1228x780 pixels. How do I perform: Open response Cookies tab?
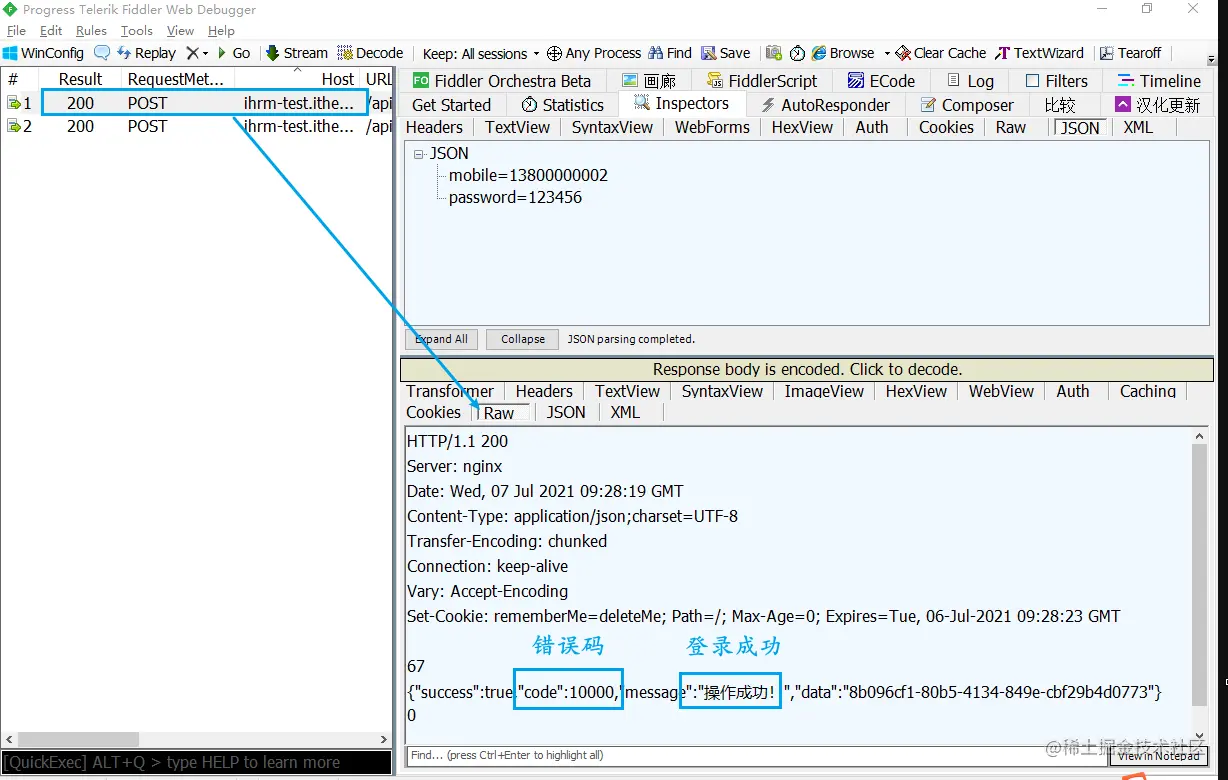coord(433,412)
